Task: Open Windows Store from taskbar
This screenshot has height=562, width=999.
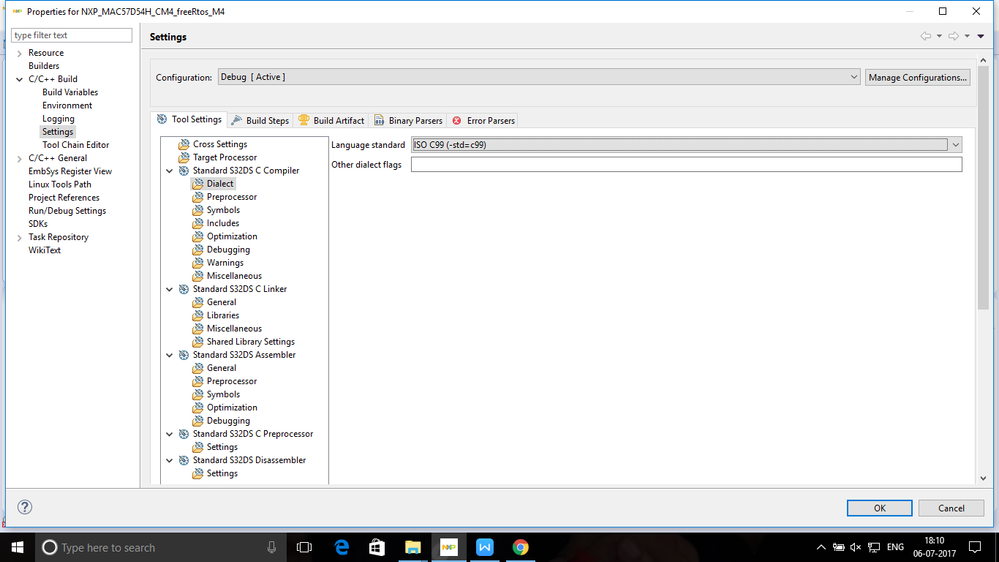Action: point(377,547)
